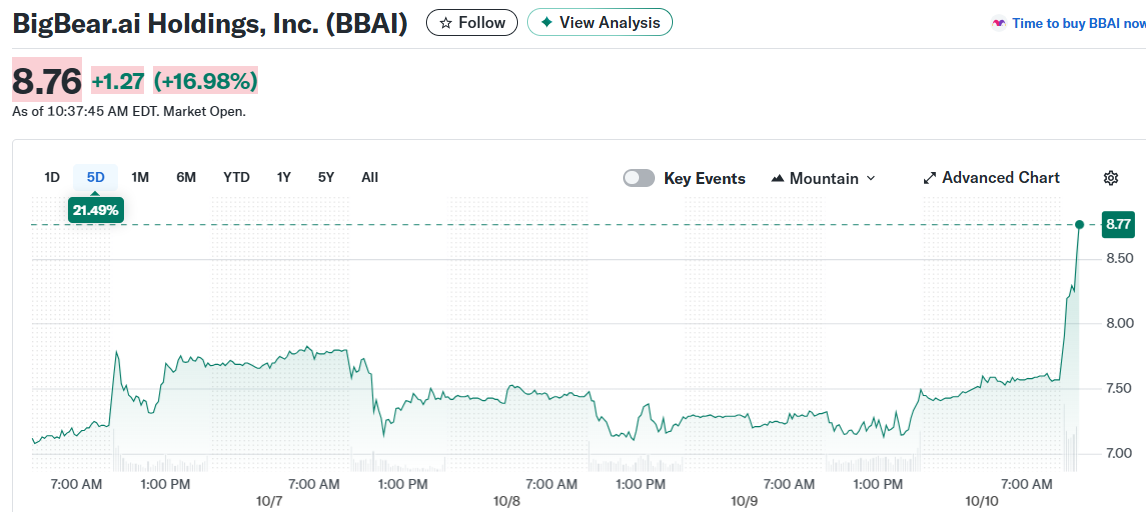The image size is (1146, 512).
Task: Switch to the 1M range
Action: tap(140, 177)
